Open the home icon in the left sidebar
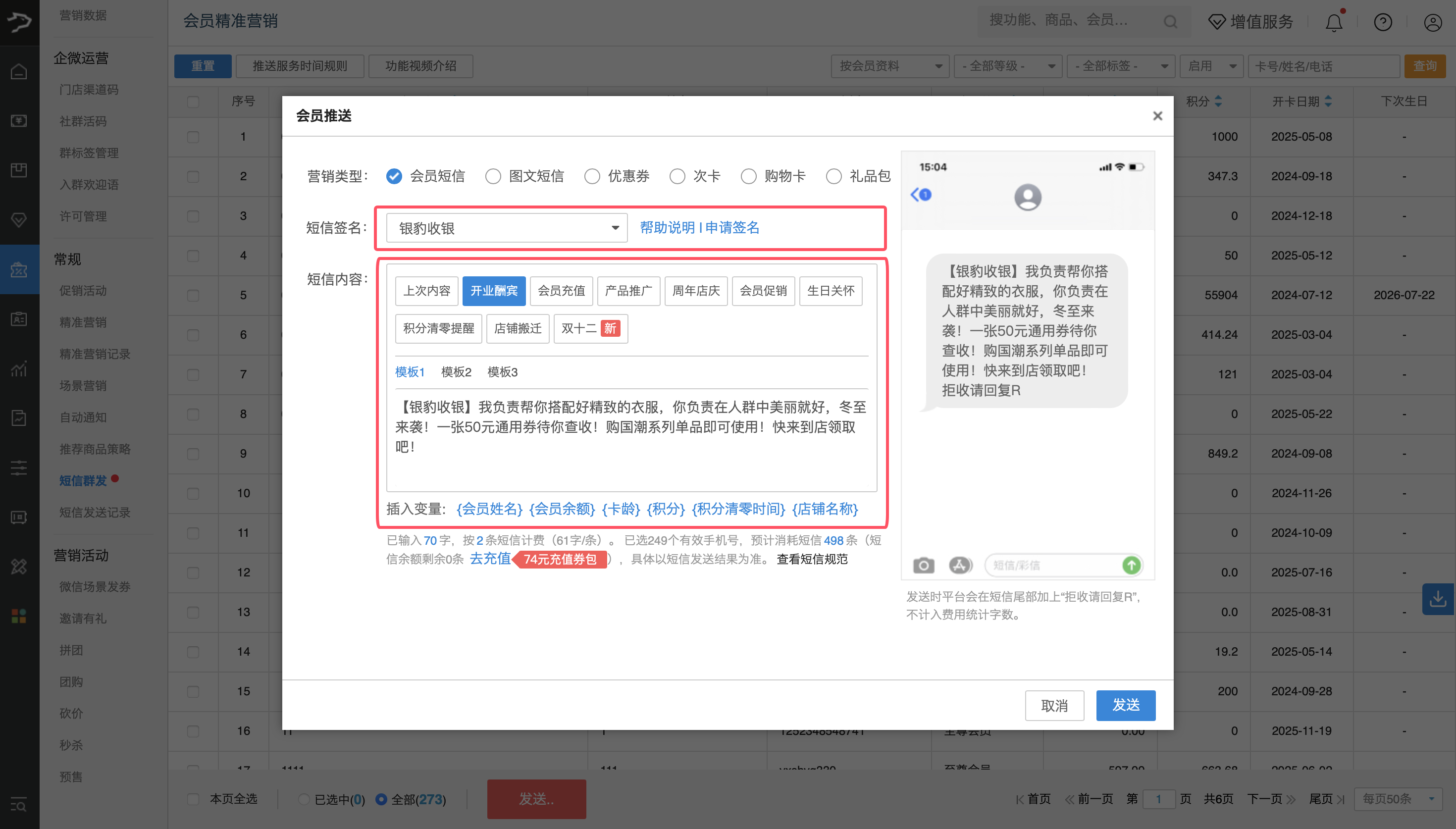1456x829 pixels. coord(19,72)
